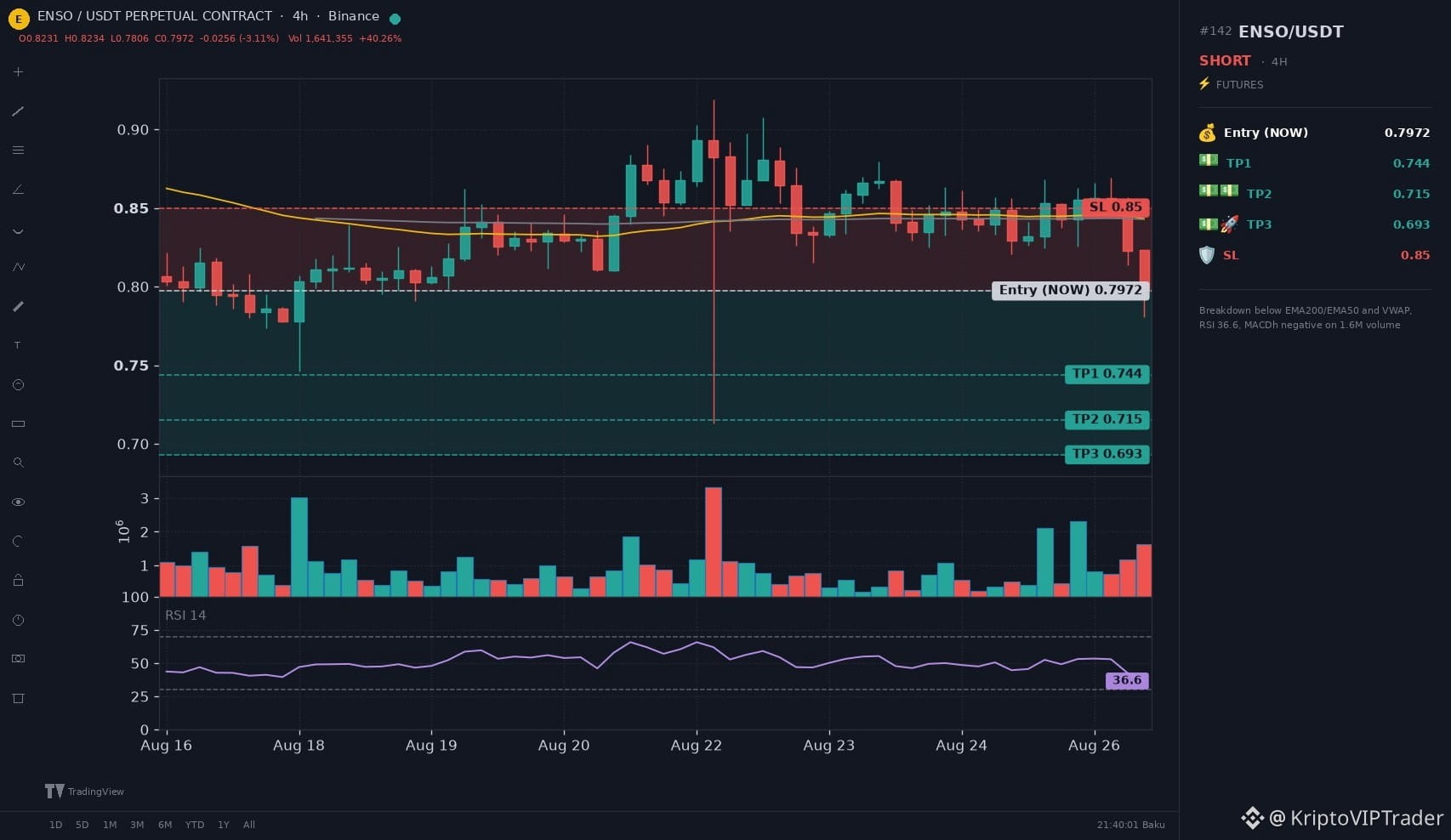Viewport: 1451px width, 840px height.
Task: Click the purple 36.6 RSI value tag
Action: click(1127, 680)
